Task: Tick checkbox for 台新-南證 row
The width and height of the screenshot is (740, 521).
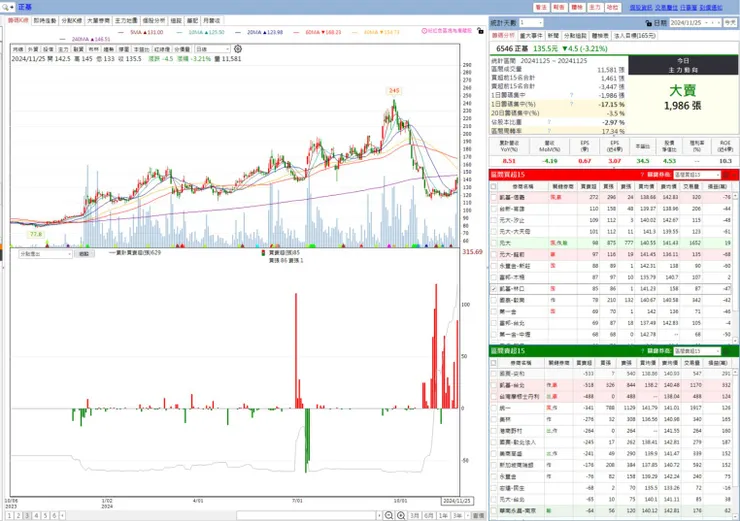Action: pyautogui.click(x=494, y=209)
